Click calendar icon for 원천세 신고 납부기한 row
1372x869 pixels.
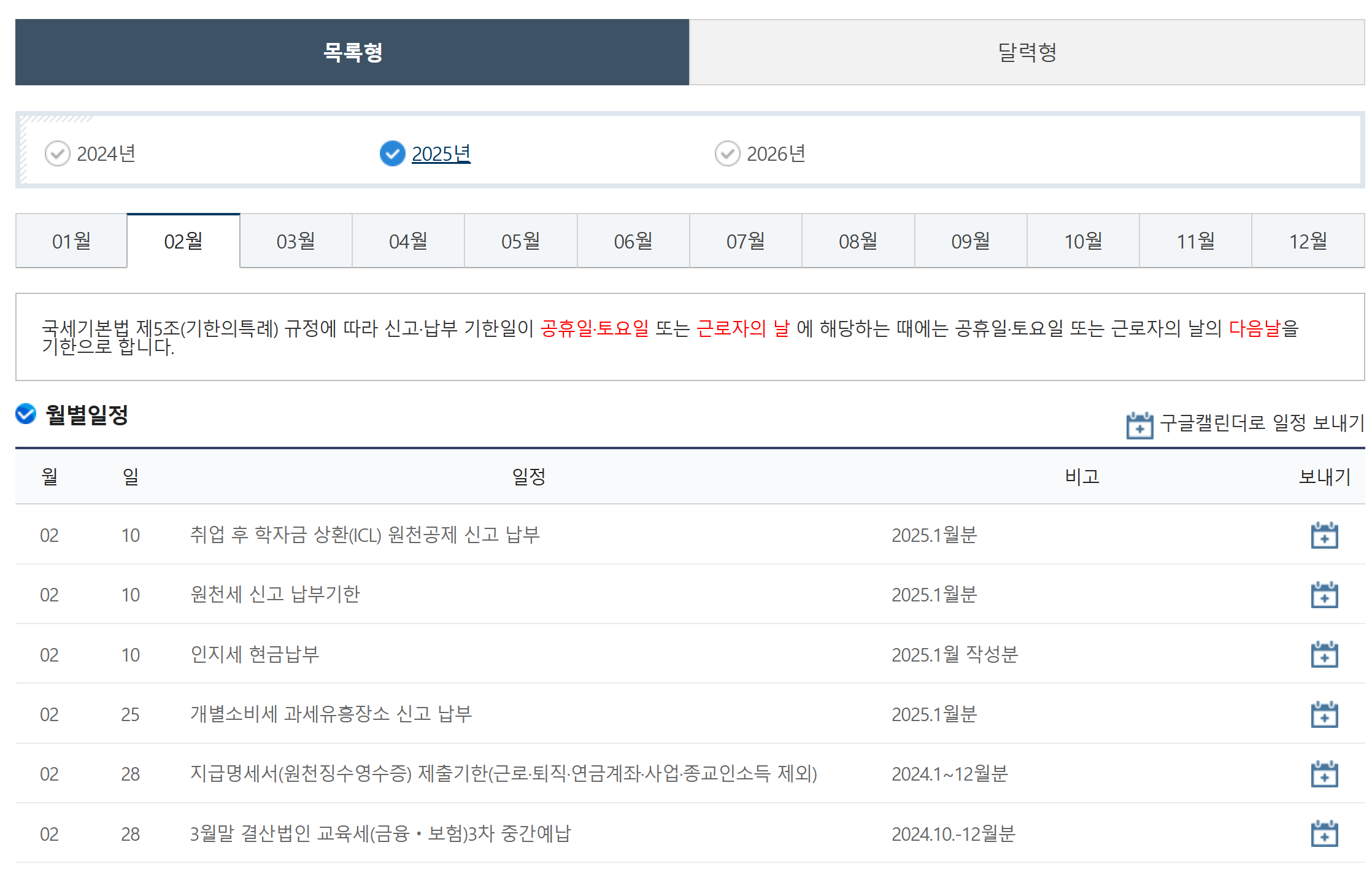point(1324,595)
